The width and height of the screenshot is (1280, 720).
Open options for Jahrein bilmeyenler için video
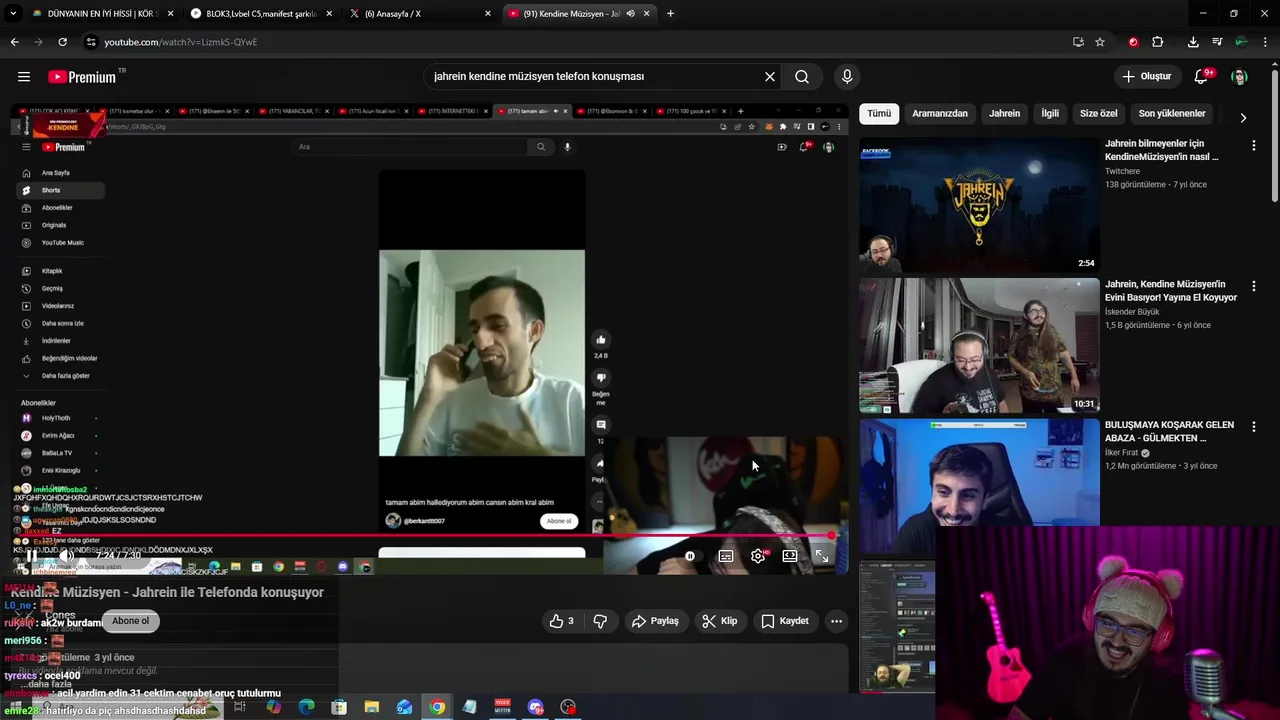1253,146
